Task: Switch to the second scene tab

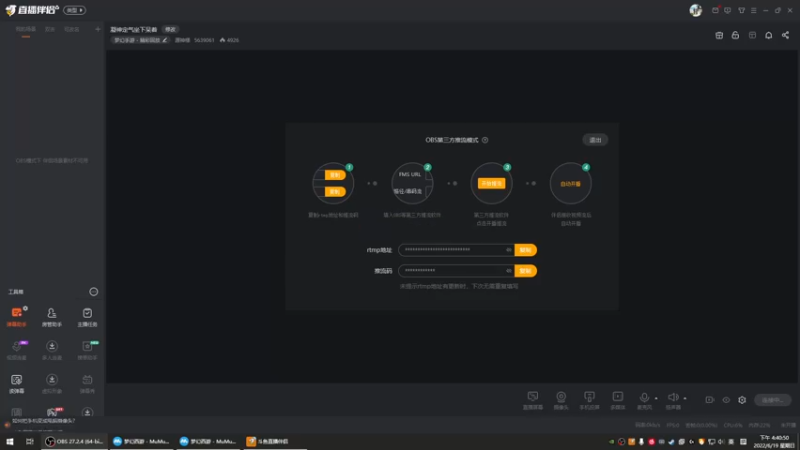Action: pos(49,30)
